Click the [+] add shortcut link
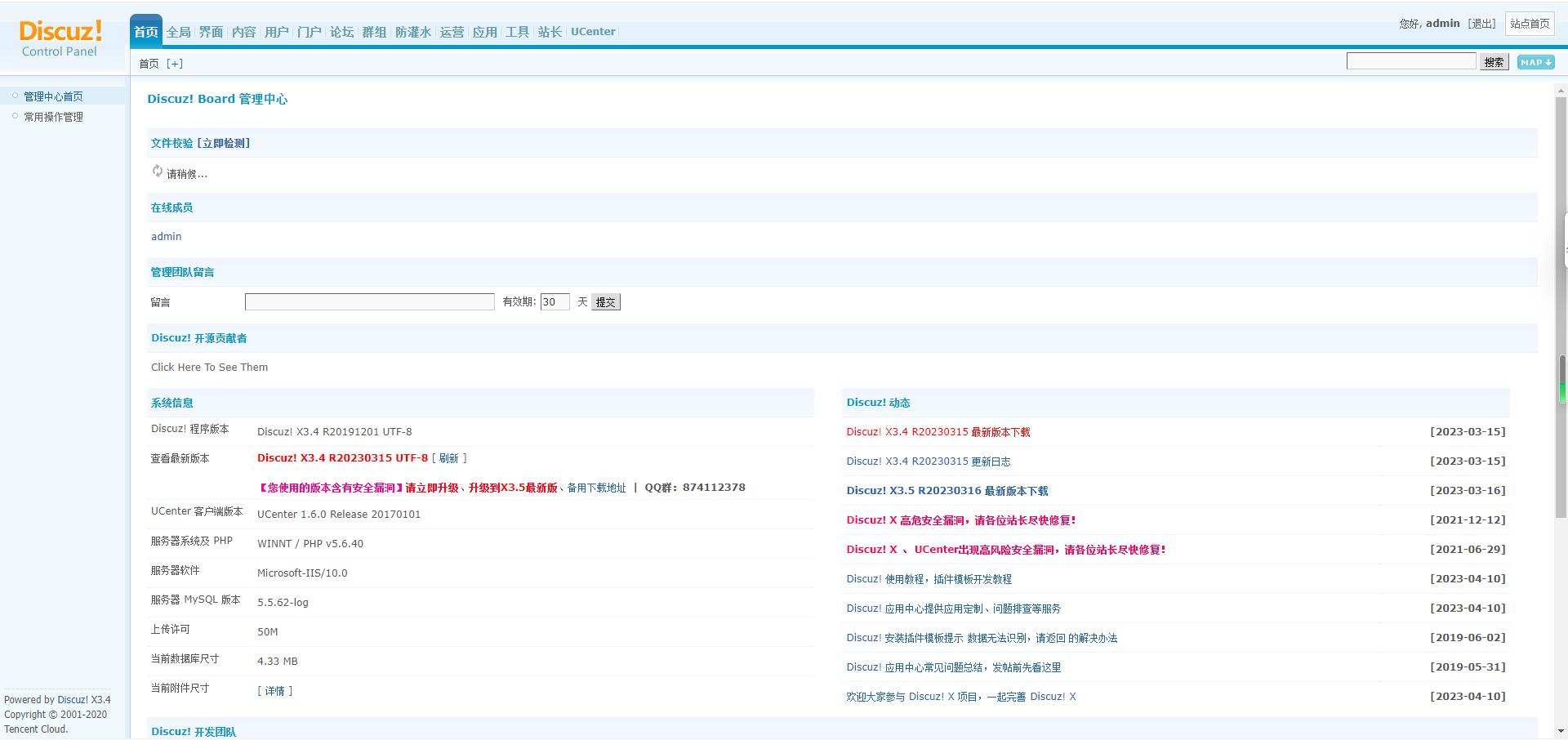 coord(175,64)
